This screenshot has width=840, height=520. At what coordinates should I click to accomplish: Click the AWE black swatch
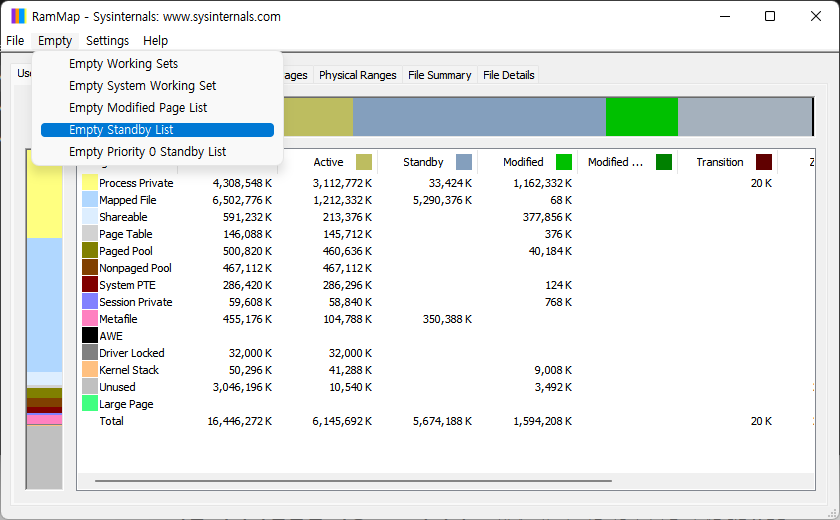point(89,336)
